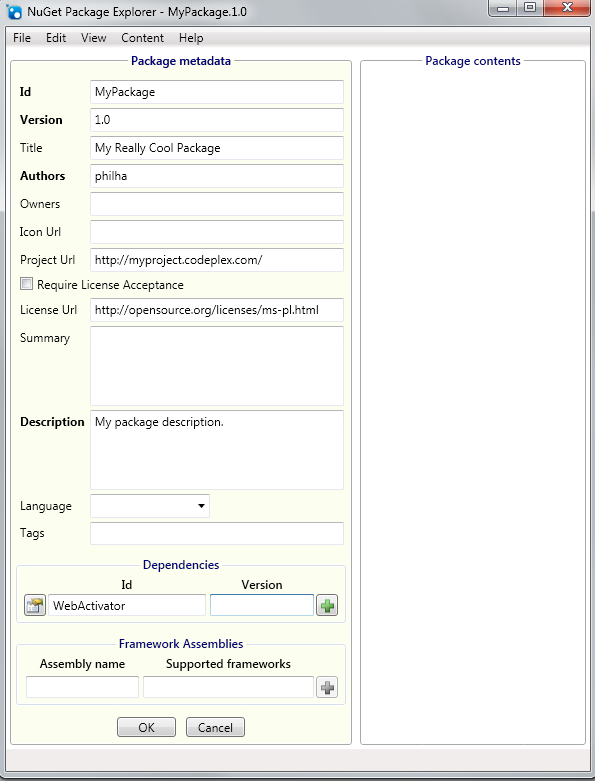Click the Description text area
The width and height of the screenshot is (595, 781).
click(217, 450)
